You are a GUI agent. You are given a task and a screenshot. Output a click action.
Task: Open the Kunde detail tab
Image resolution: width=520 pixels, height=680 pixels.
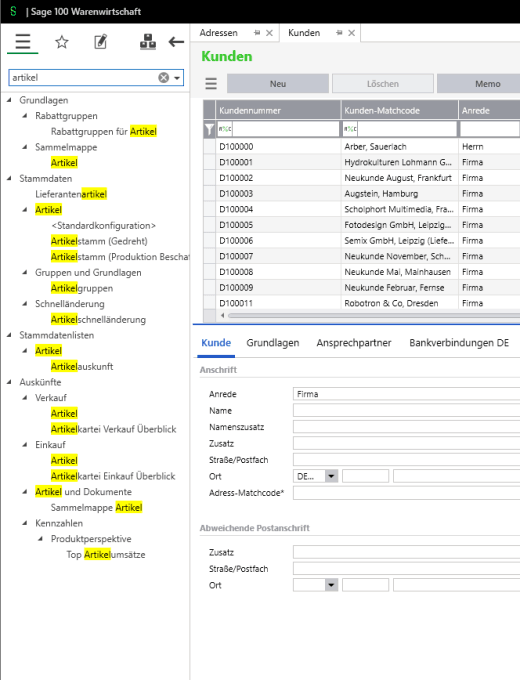pyautogui.click(x=216, y=343)
